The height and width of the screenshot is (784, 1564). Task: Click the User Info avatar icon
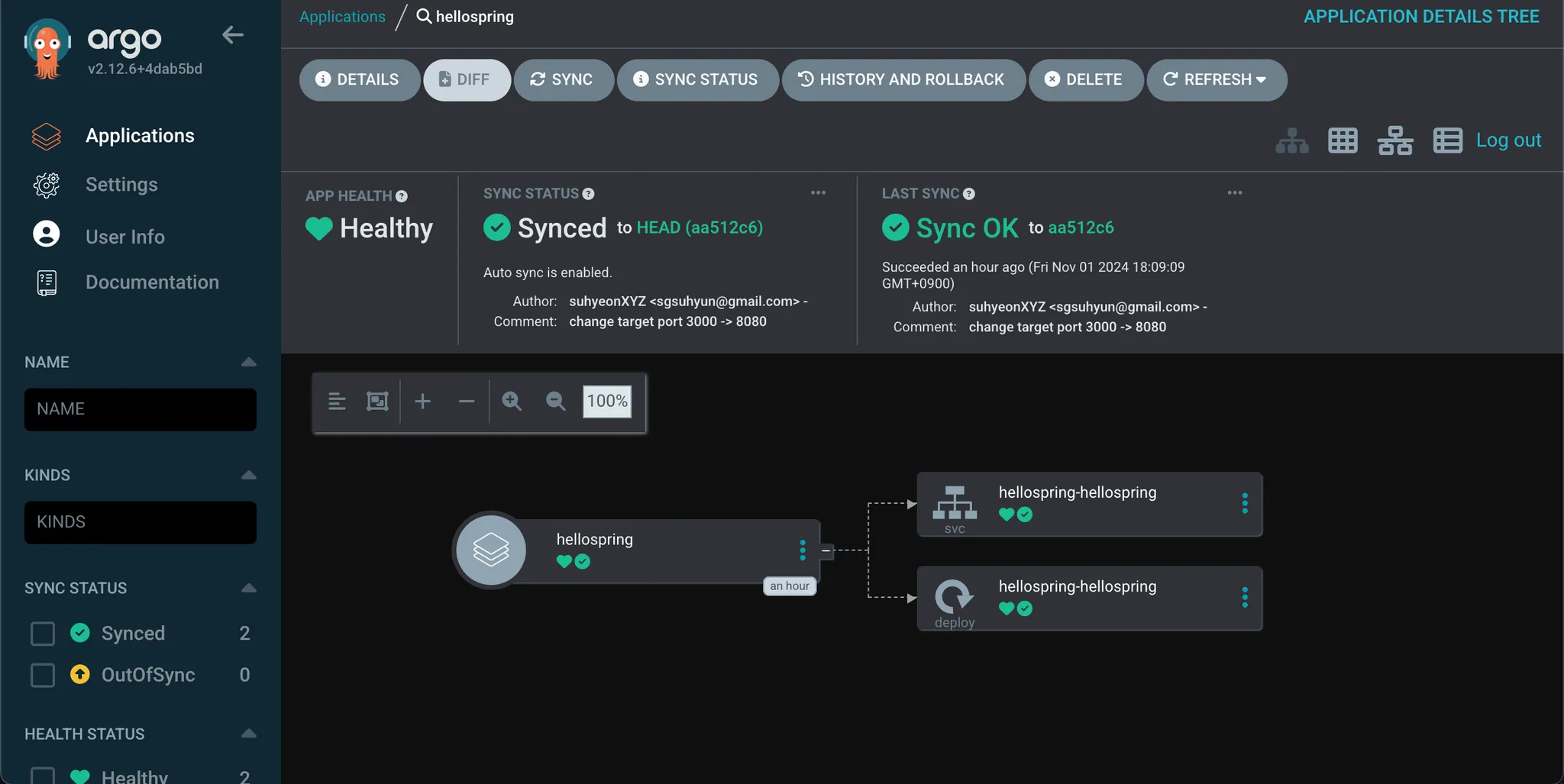click(47, 234)
